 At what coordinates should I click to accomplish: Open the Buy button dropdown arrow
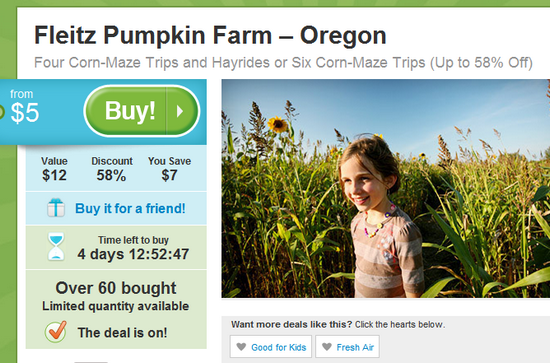point(182,111)
